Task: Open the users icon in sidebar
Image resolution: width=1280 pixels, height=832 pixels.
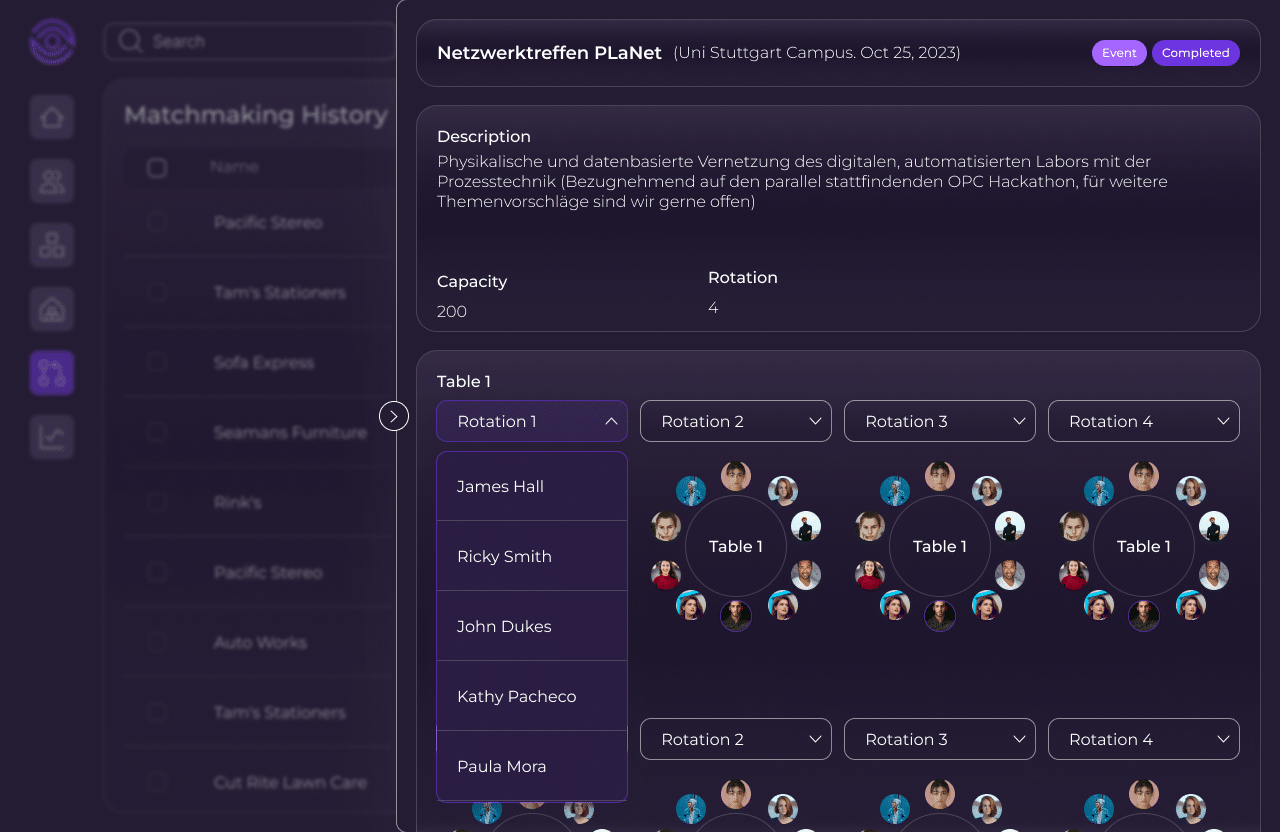Action: click(52, 181)
